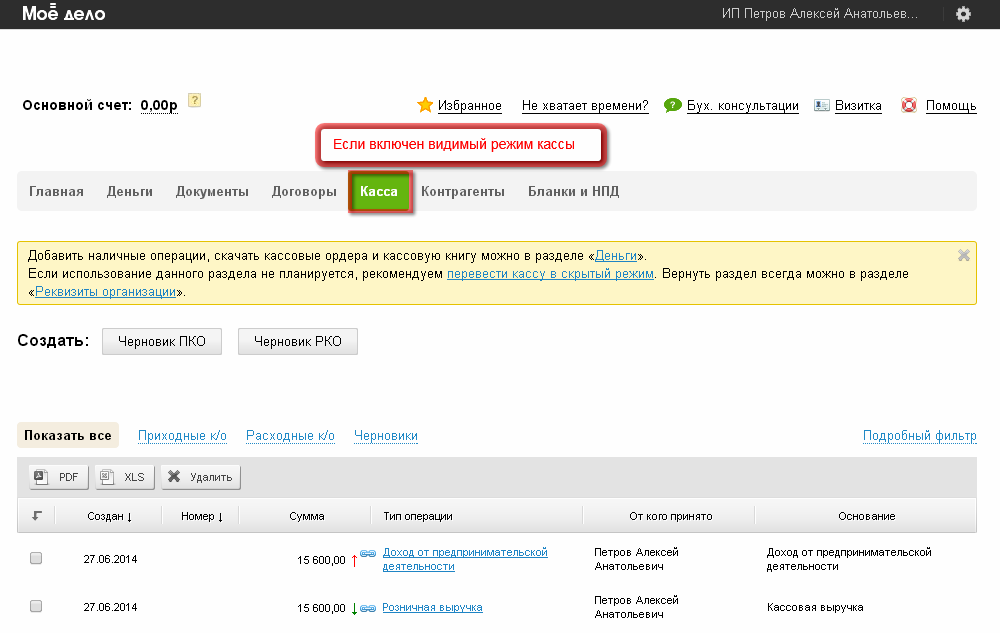1000x633 pixels.
Task: Expand Подробный фильтр
Action: pyautogui.click(x=919, y=436)
